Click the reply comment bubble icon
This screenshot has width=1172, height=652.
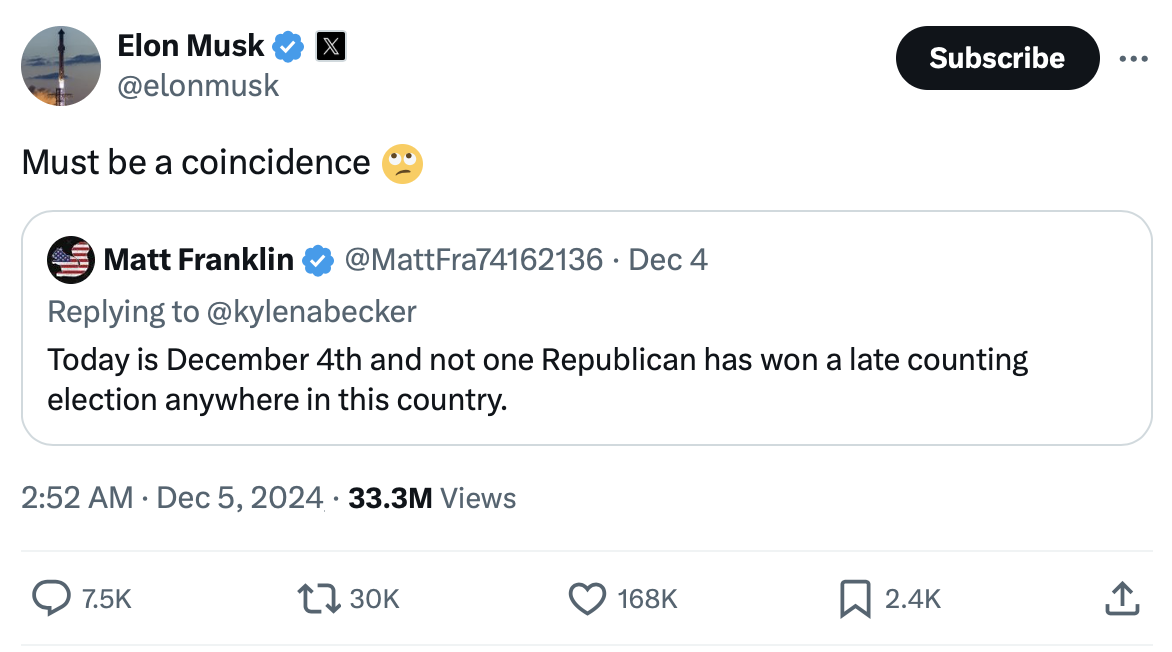pyautogui.click(x=49, y=598)
